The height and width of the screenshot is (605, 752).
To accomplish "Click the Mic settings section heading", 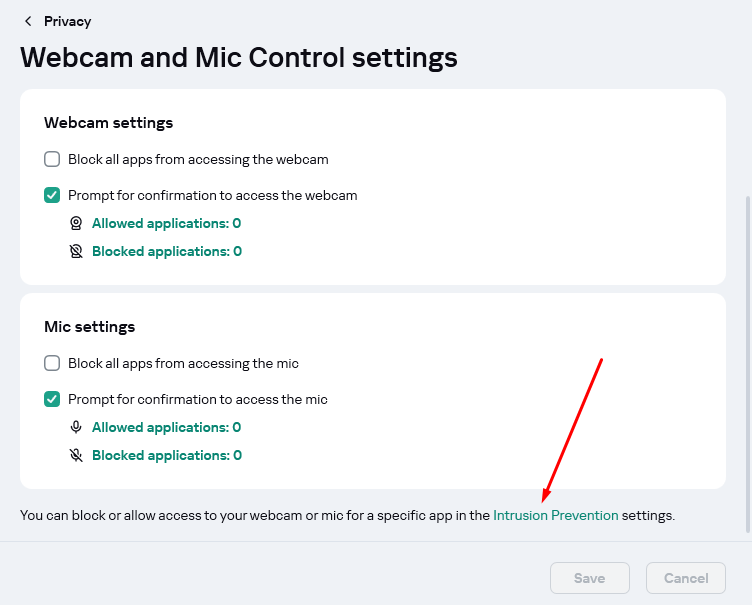I will click(x=89, y=327).
